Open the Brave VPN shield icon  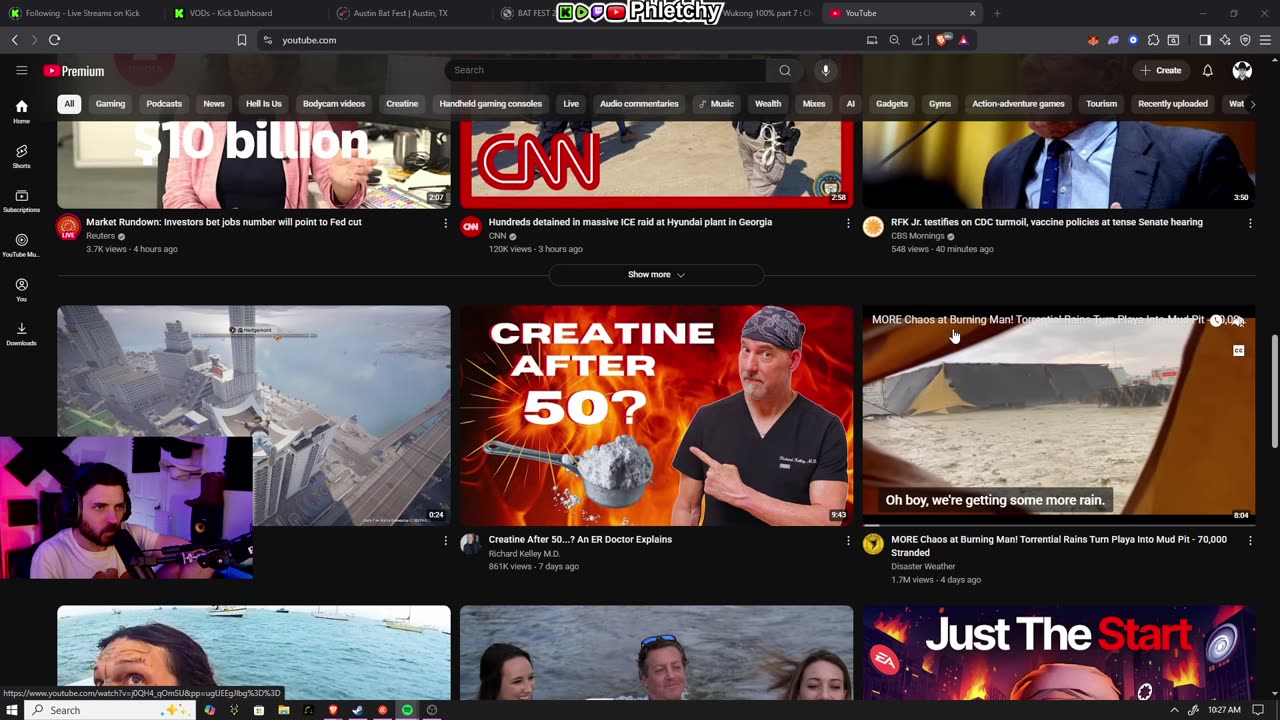(1245, 40)
